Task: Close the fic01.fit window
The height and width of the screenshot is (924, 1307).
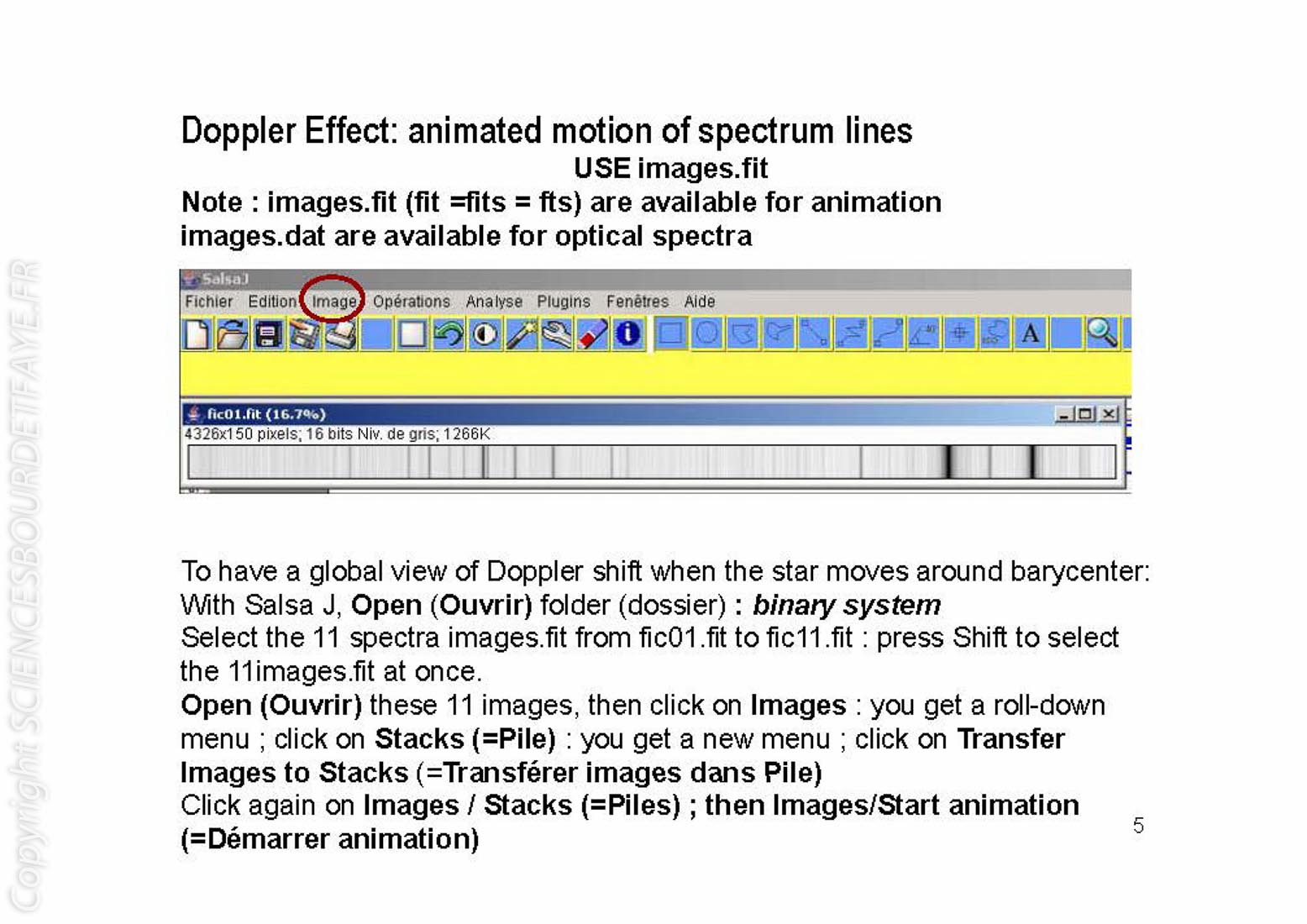Action: point(1110,413)
